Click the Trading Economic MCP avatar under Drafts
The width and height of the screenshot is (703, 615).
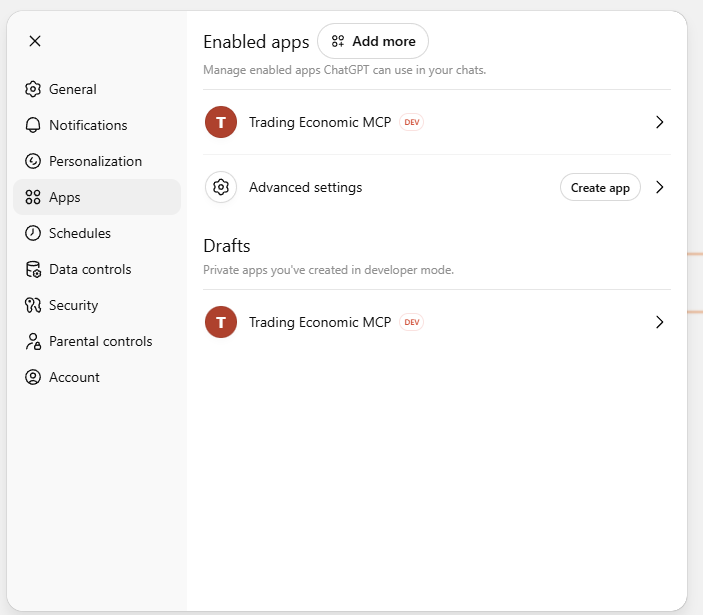tap(221, 322)
